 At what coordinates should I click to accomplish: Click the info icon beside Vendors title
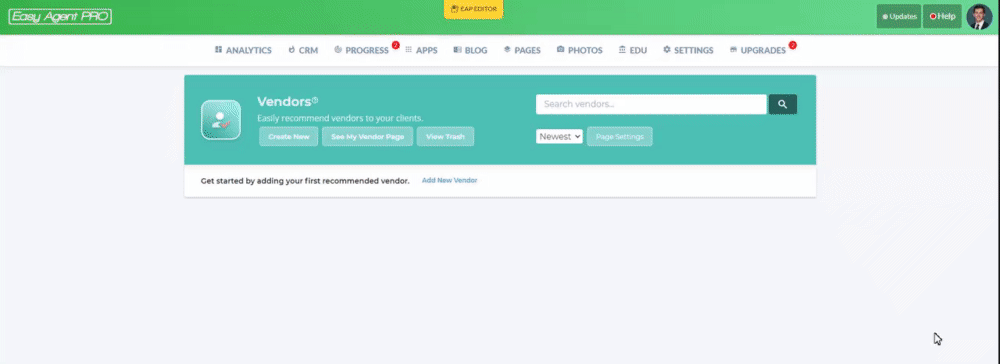click(315, 100)
